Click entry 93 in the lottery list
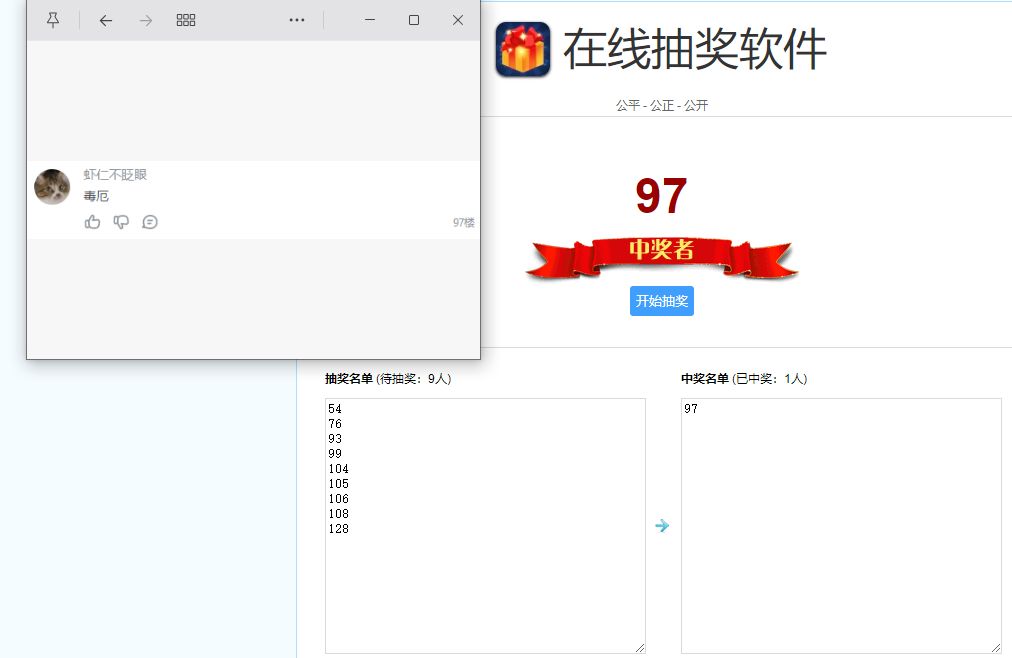The width and height of the screenshot is (1012, 658). pos(335,439)
